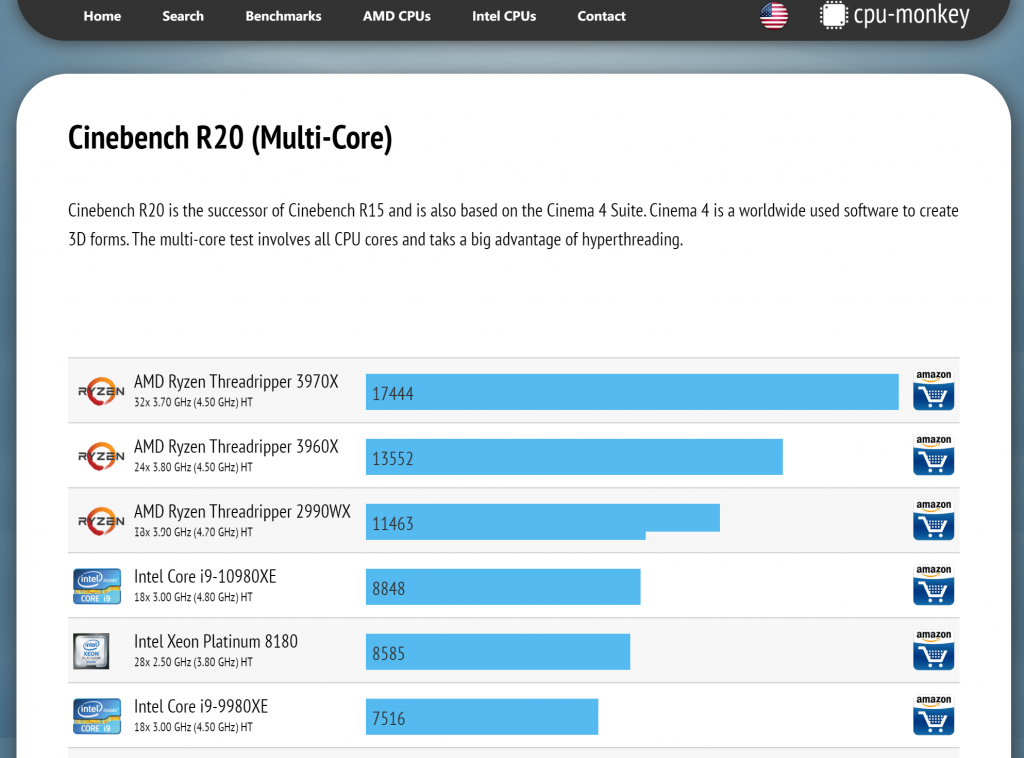
Task: Click the '18x 3.00 GHz (4.80 GHz) HT' spec text
Action: [x=193, y=597]
